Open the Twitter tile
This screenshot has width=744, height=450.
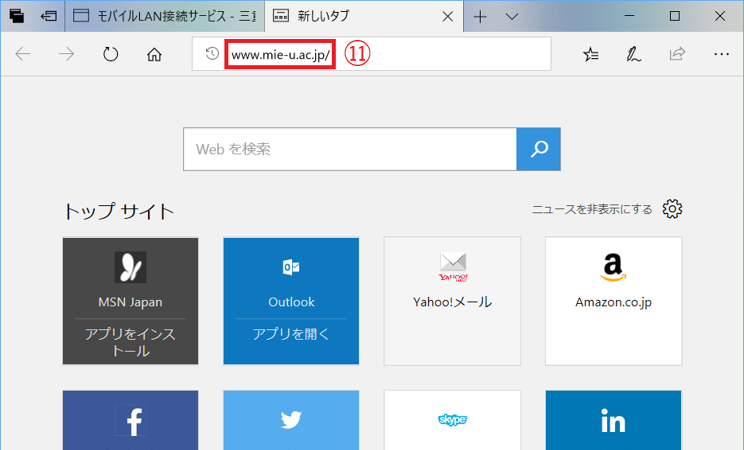(x=291, y=421)
